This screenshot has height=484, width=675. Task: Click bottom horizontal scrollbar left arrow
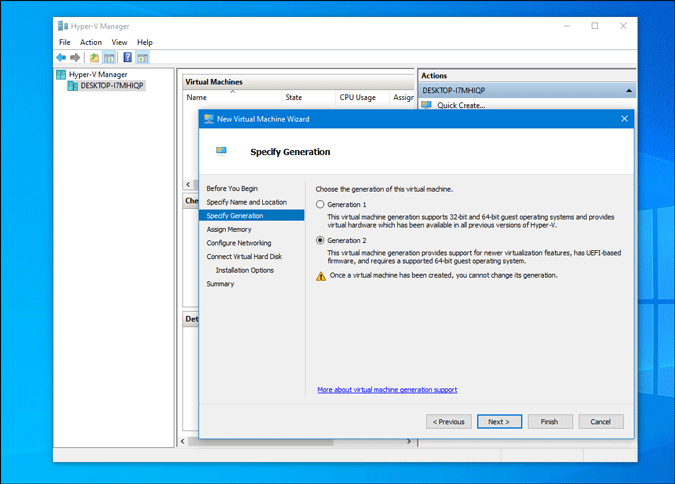pos(183,441)
